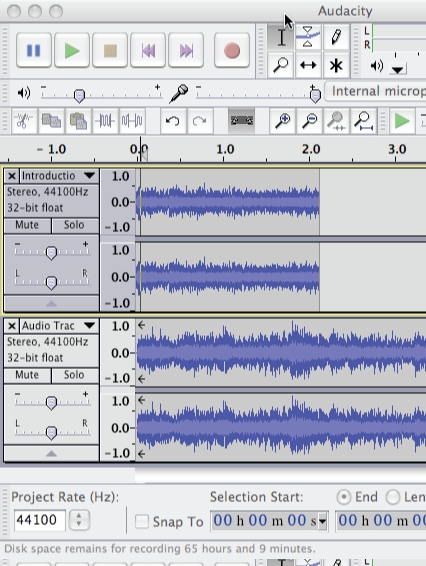The height and width of the screenshot is (566, 426).
Task: Click the Undo arrow
Action: (x=173, y=121)
